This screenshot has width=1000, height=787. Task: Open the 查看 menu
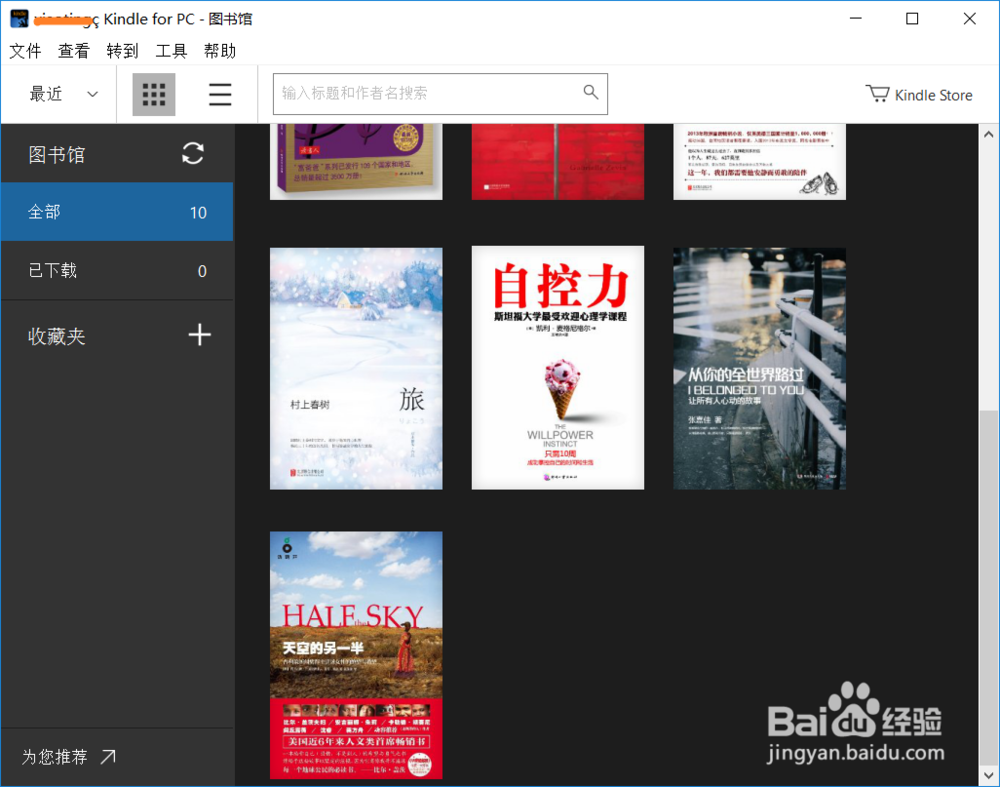click(74, 51)
